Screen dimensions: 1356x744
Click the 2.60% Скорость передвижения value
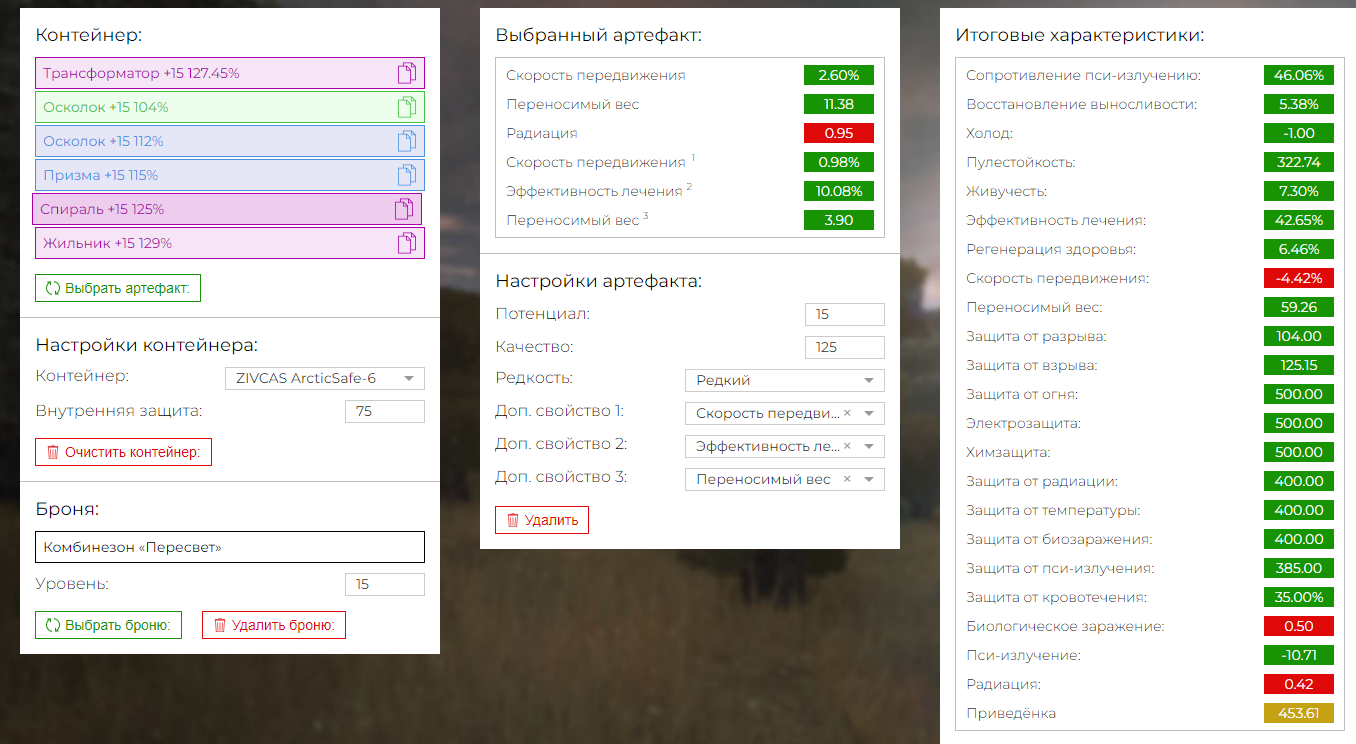click(x=839, y=75)
